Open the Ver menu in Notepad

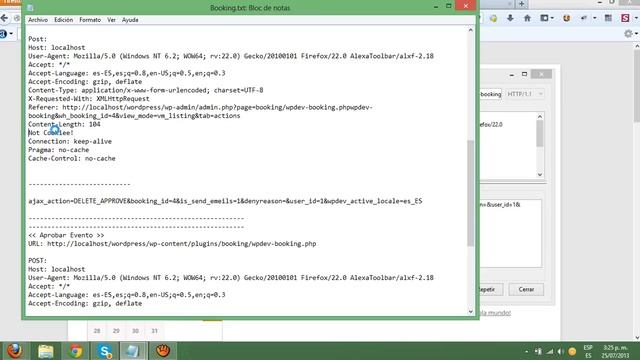tap(111, 20)
